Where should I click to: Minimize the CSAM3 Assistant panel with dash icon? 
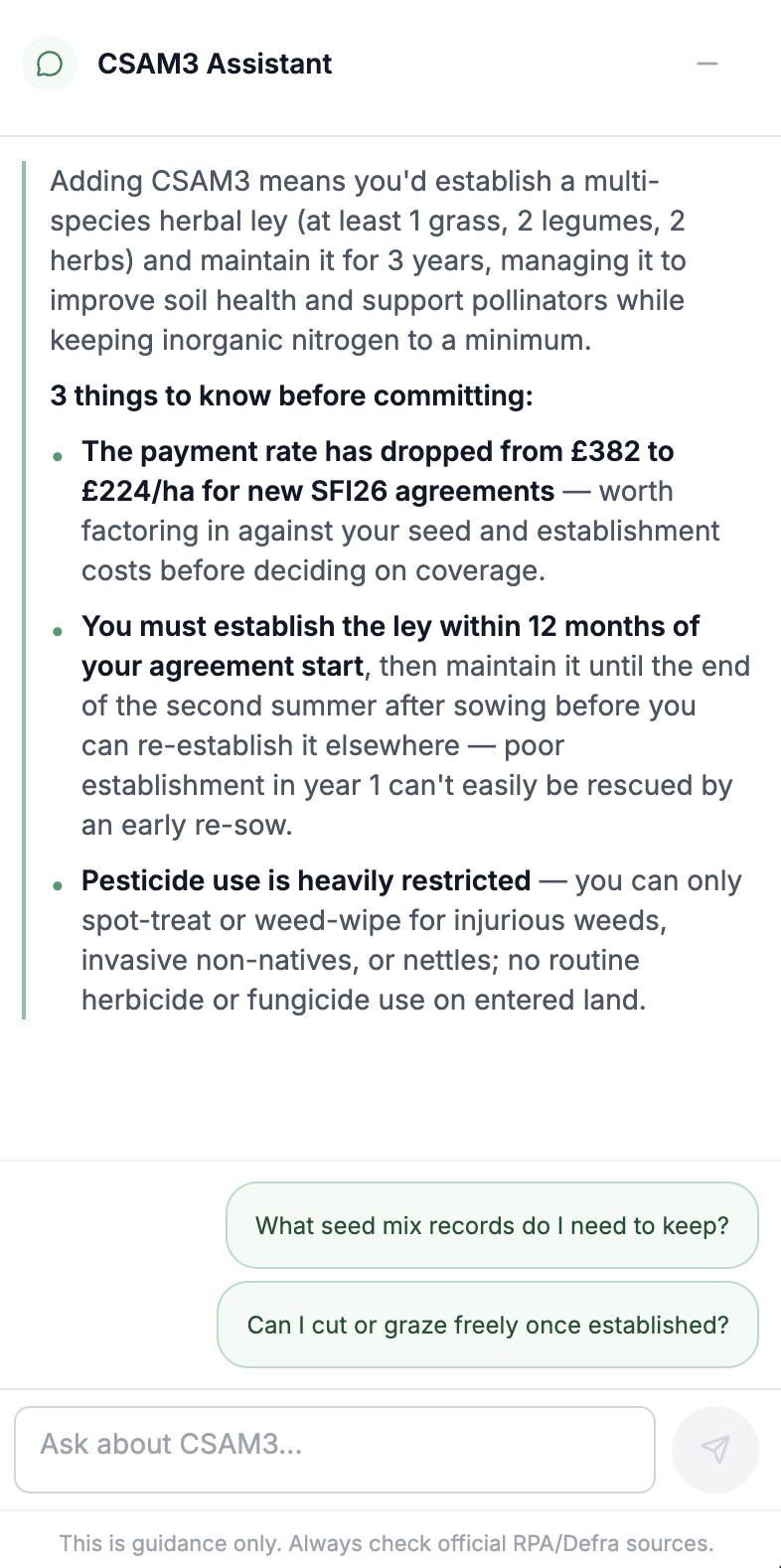707,64
